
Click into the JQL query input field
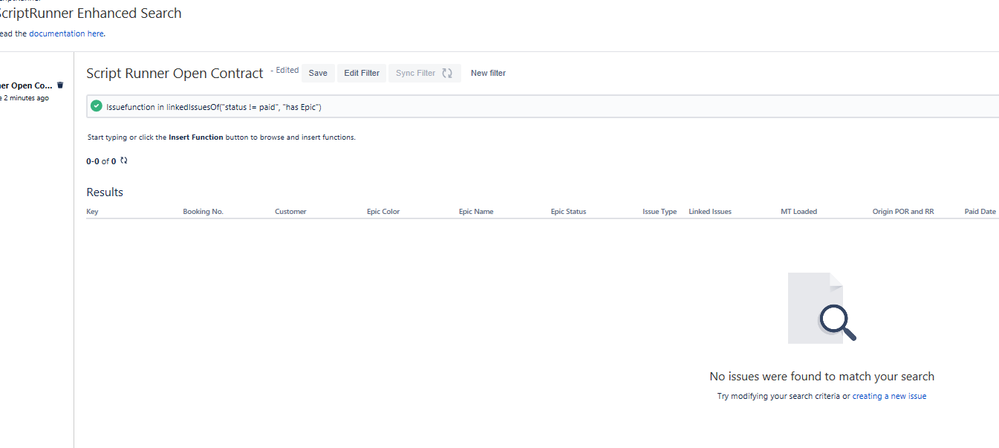543,106
